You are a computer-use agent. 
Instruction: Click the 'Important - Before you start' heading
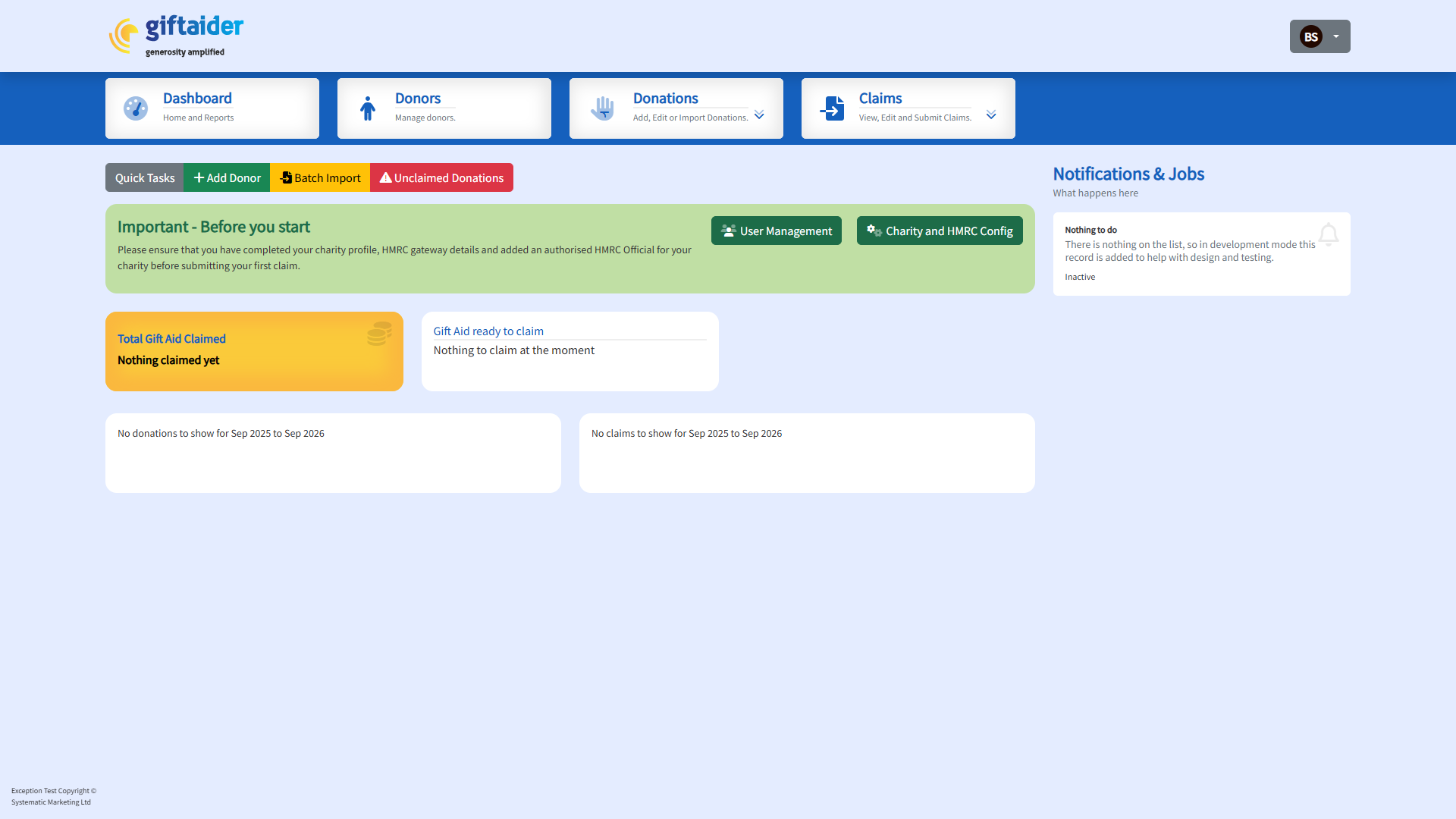(x=214, y=227)
